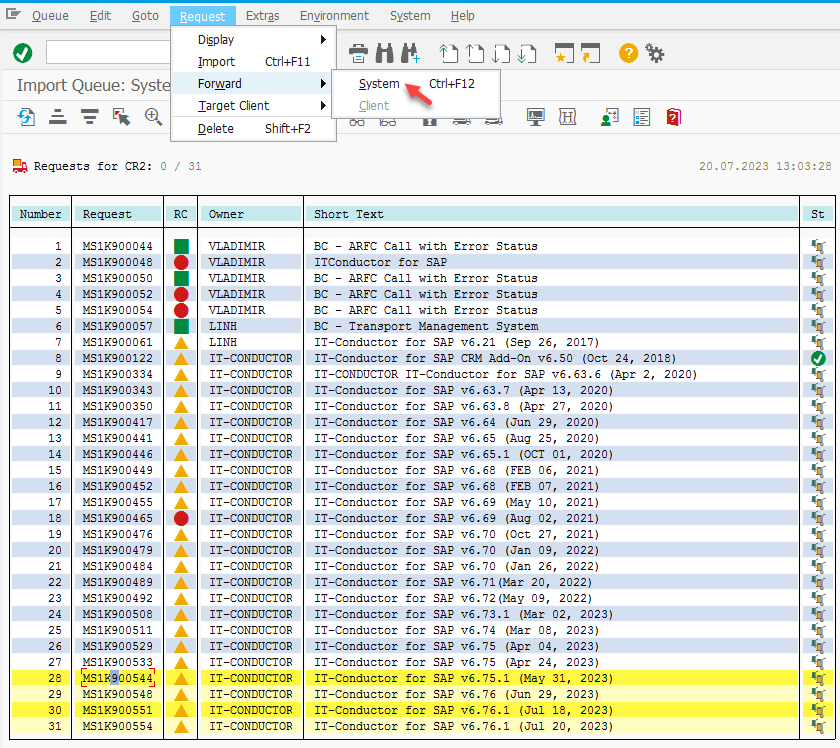Open the Environment menu
The height and width of the screenshot is (748, 840).
click(334, 16)
